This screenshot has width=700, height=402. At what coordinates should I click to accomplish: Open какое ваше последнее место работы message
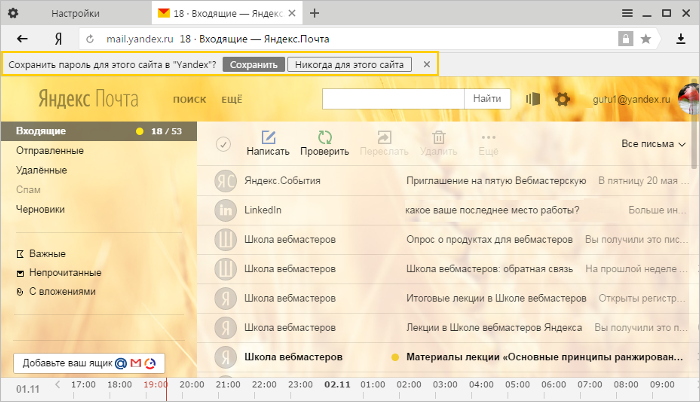(492, 210)
